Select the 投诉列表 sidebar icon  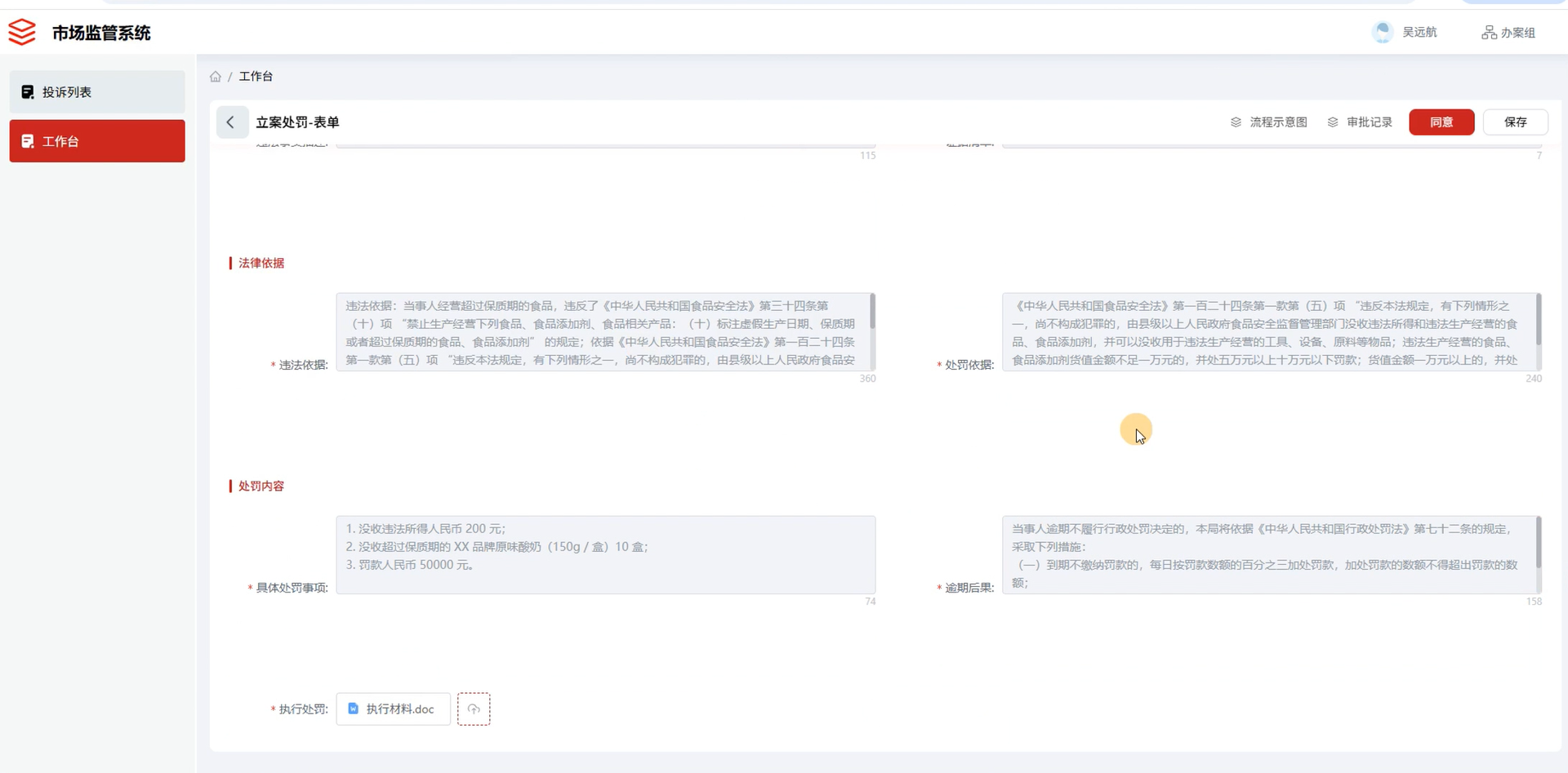pyautogui.click(x=27, y=91)
